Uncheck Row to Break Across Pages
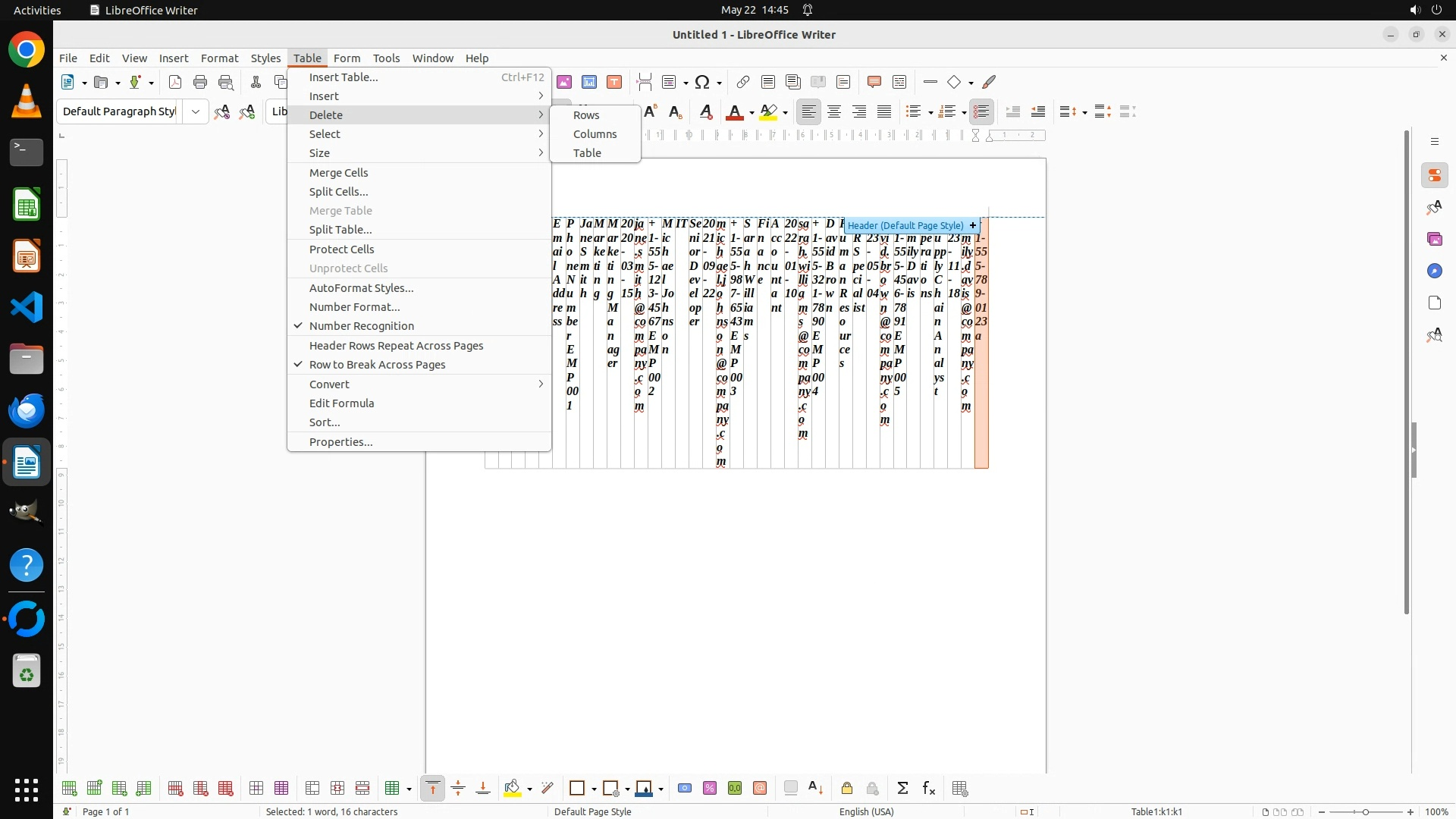This screenshot has width=1456, height=819. point(377,365)
